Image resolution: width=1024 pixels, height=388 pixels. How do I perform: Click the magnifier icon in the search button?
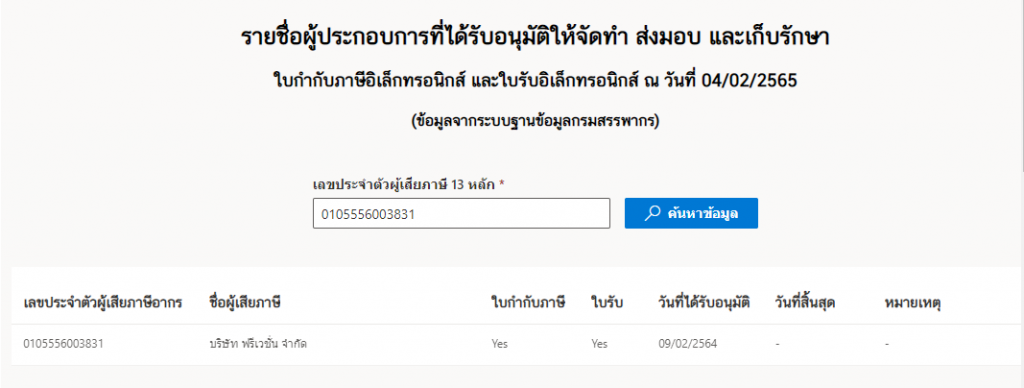tap(652, 214)
